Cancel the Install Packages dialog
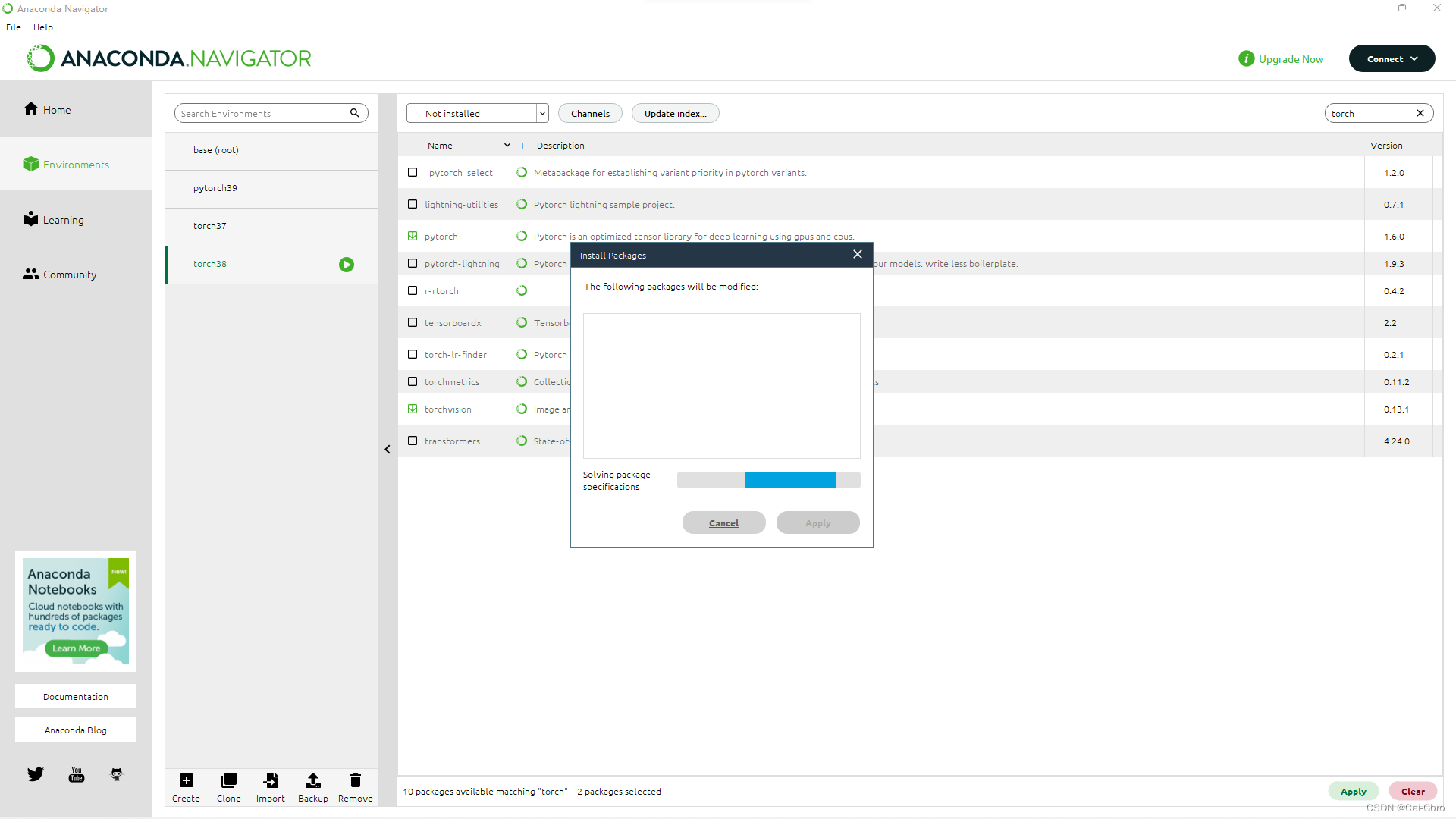1456x819 pixels. [723, 522]
